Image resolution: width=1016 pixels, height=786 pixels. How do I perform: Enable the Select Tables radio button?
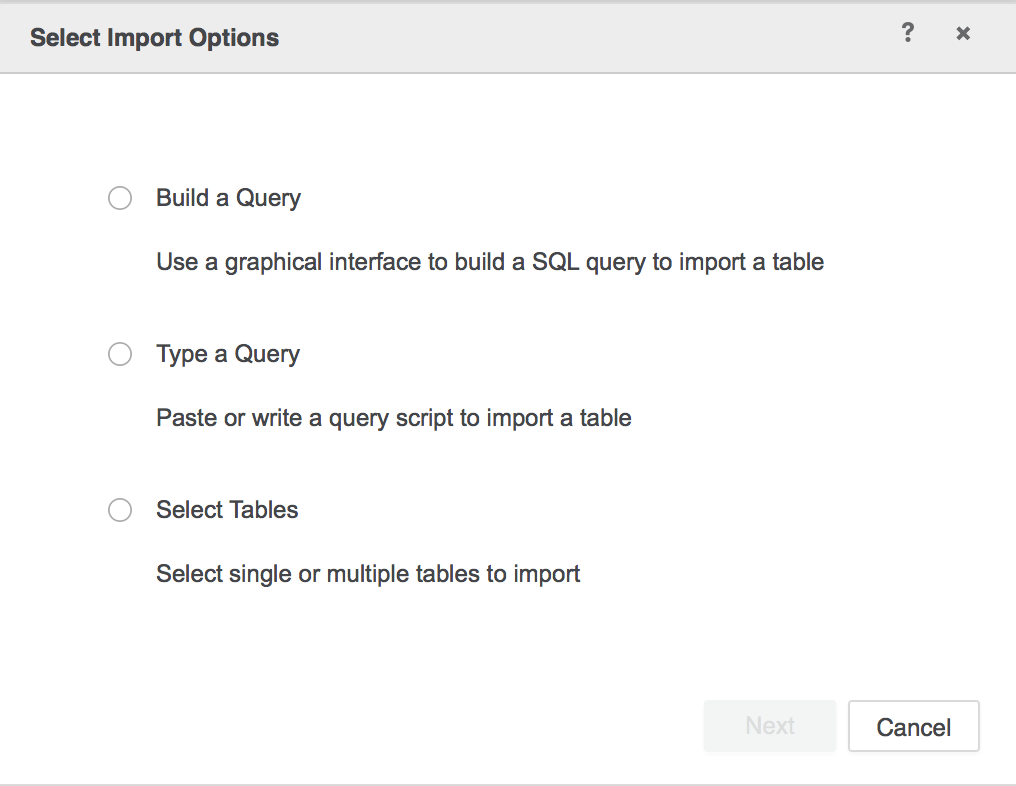click(x=120, y=510)
